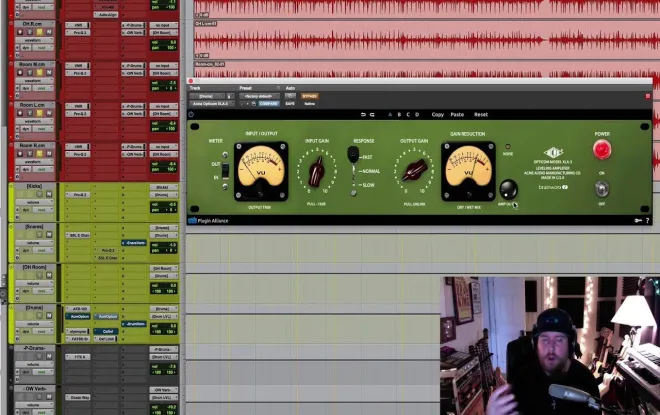Click the plugin redo arrow icon

click(x=372, y=114)
